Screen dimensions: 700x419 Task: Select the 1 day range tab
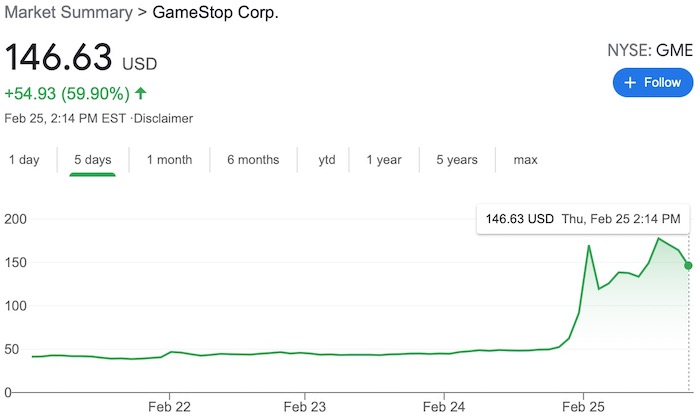pos(24,160)
